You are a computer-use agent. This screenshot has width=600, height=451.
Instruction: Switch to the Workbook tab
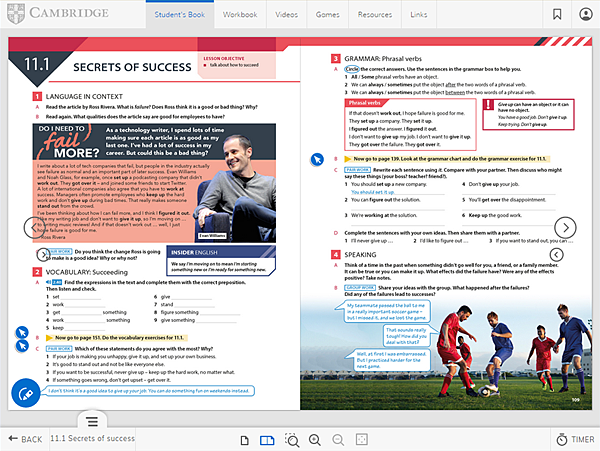[240, 15]
